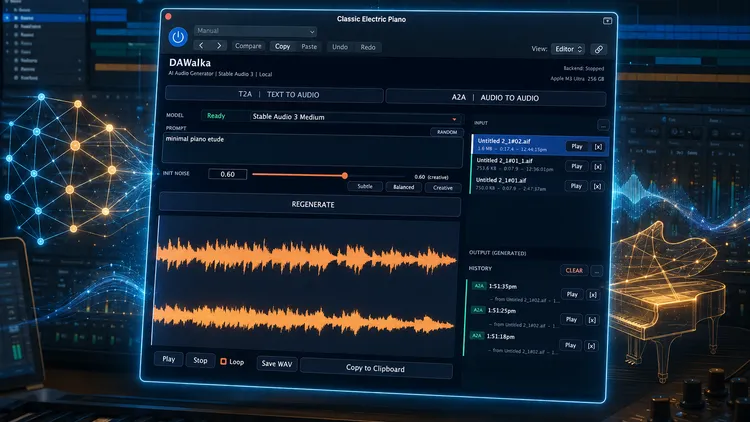This screenshot has width=750, height=422.
Task: Click the window expand icon at top right
Action: [x=607, y=21]
